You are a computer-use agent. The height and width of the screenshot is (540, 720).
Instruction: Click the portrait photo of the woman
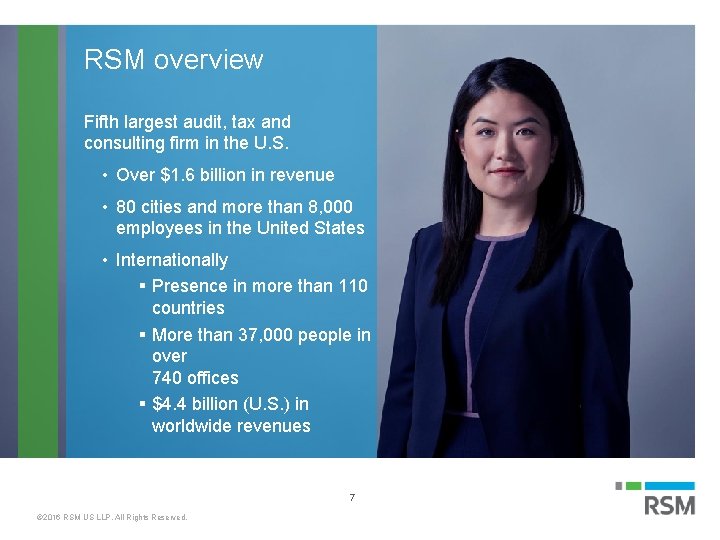click(x=535, y=242)
